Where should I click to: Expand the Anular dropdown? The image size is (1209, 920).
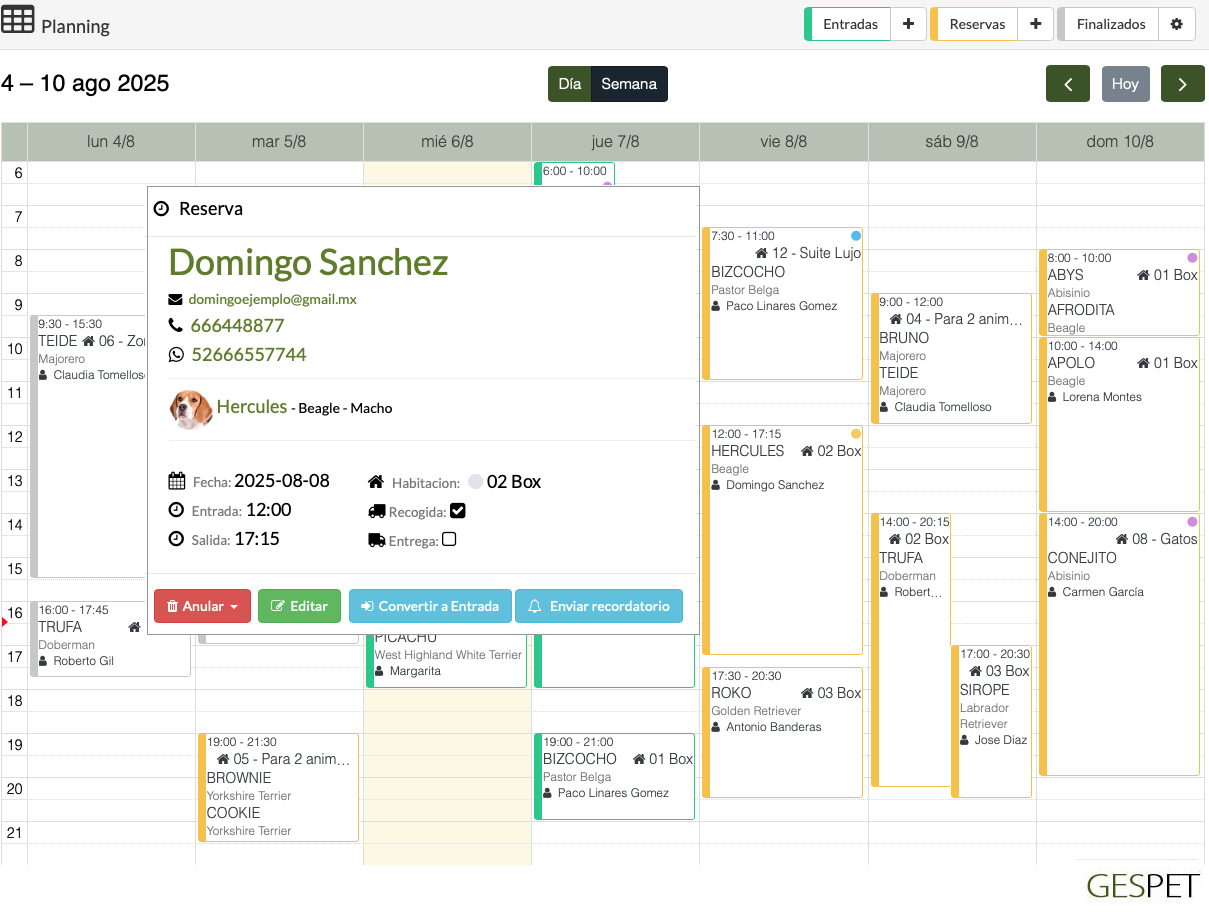click(x=202, y=606)
